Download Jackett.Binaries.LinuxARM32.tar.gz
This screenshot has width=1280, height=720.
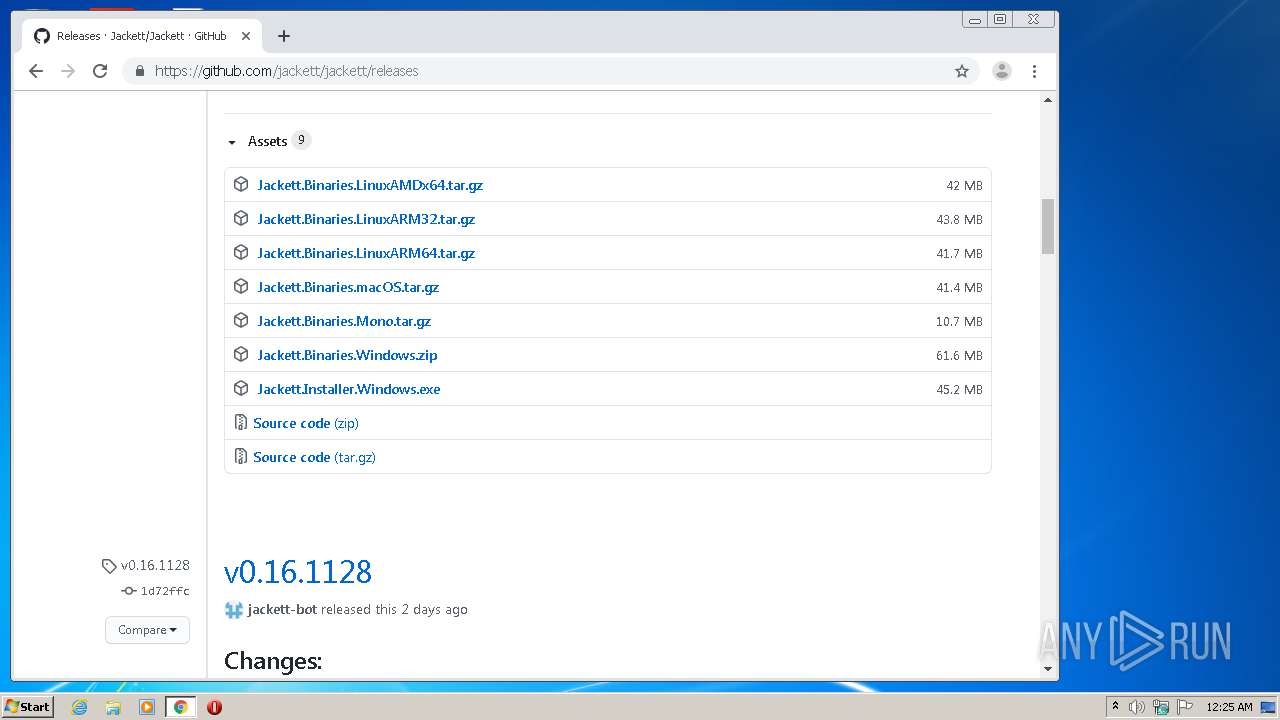tap(366, 219)
